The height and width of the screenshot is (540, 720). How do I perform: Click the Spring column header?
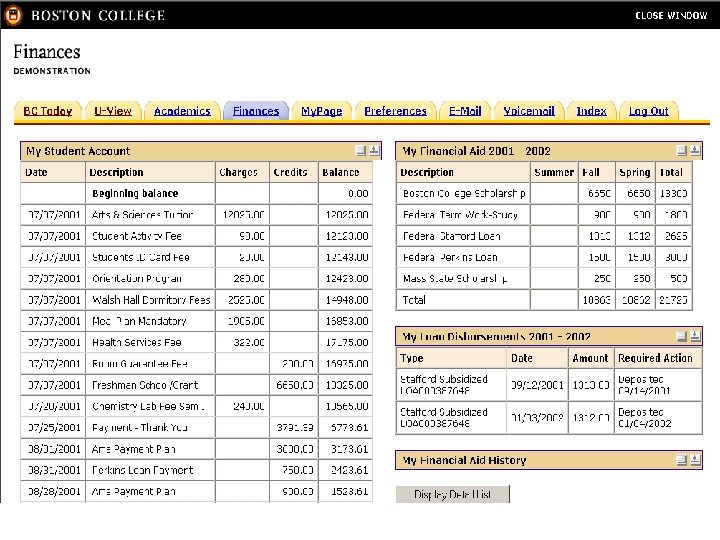click(635, 172)
